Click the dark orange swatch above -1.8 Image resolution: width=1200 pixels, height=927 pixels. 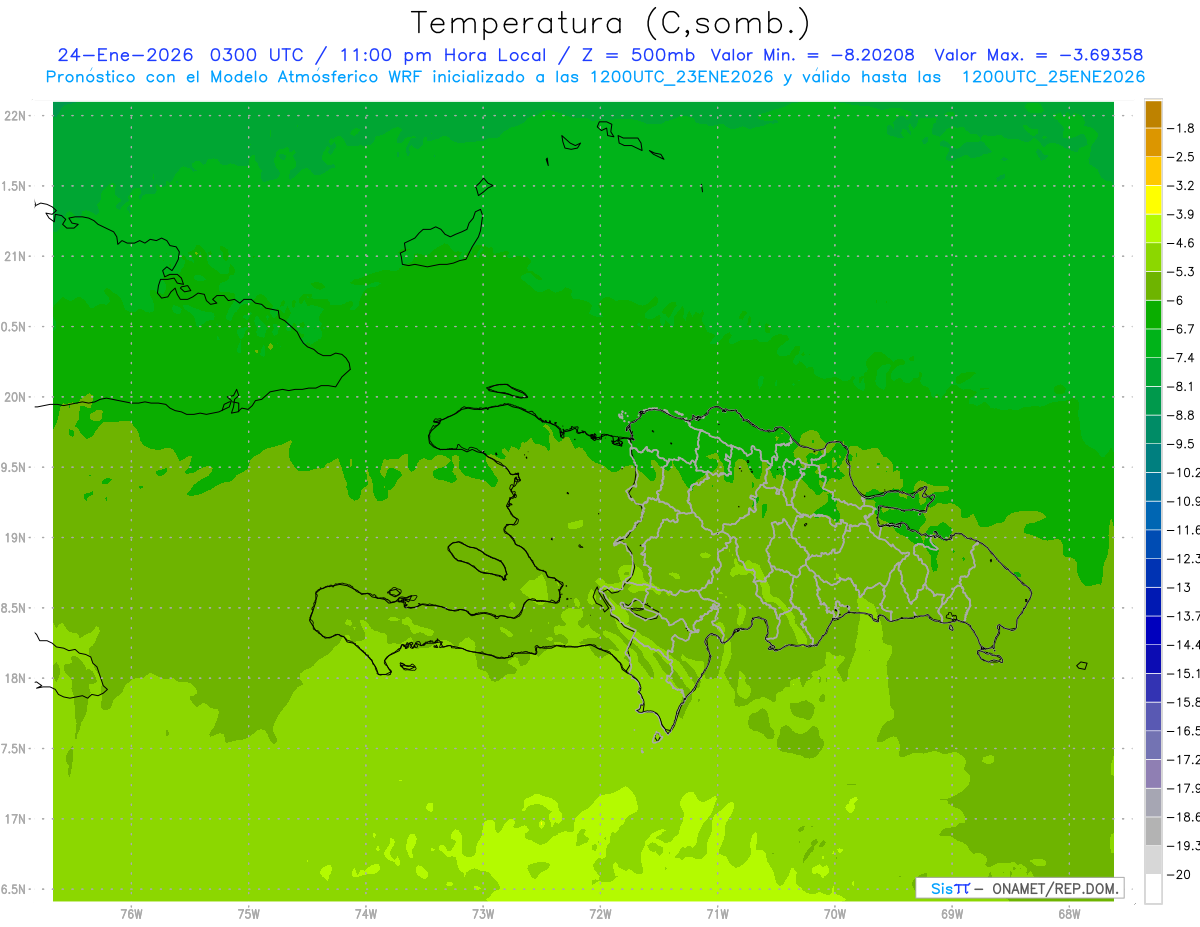point(1153,114)
